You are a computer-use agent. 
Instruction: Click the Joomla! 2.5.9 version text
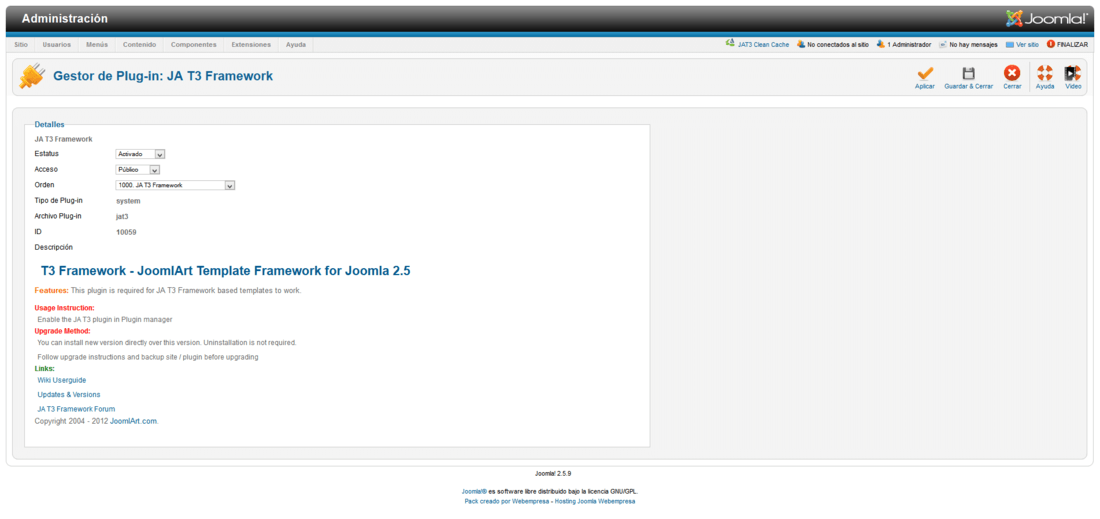553,474
